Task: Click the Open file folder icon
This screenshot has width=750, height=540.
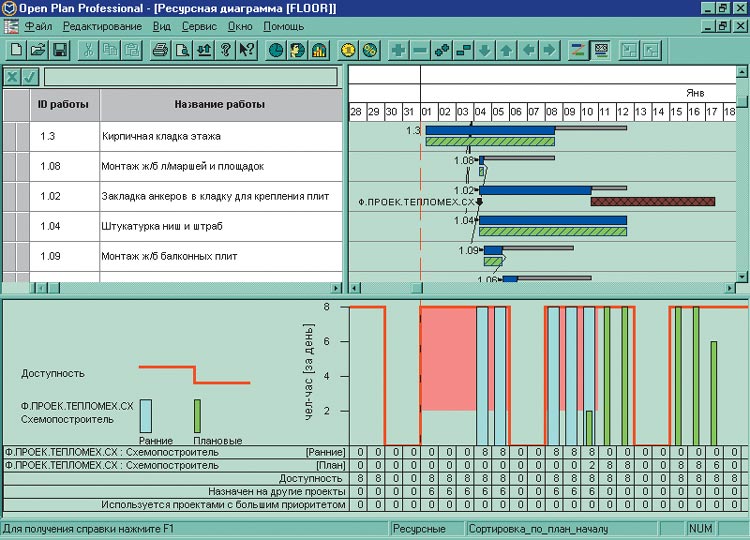Action: (x=38, y=49)
